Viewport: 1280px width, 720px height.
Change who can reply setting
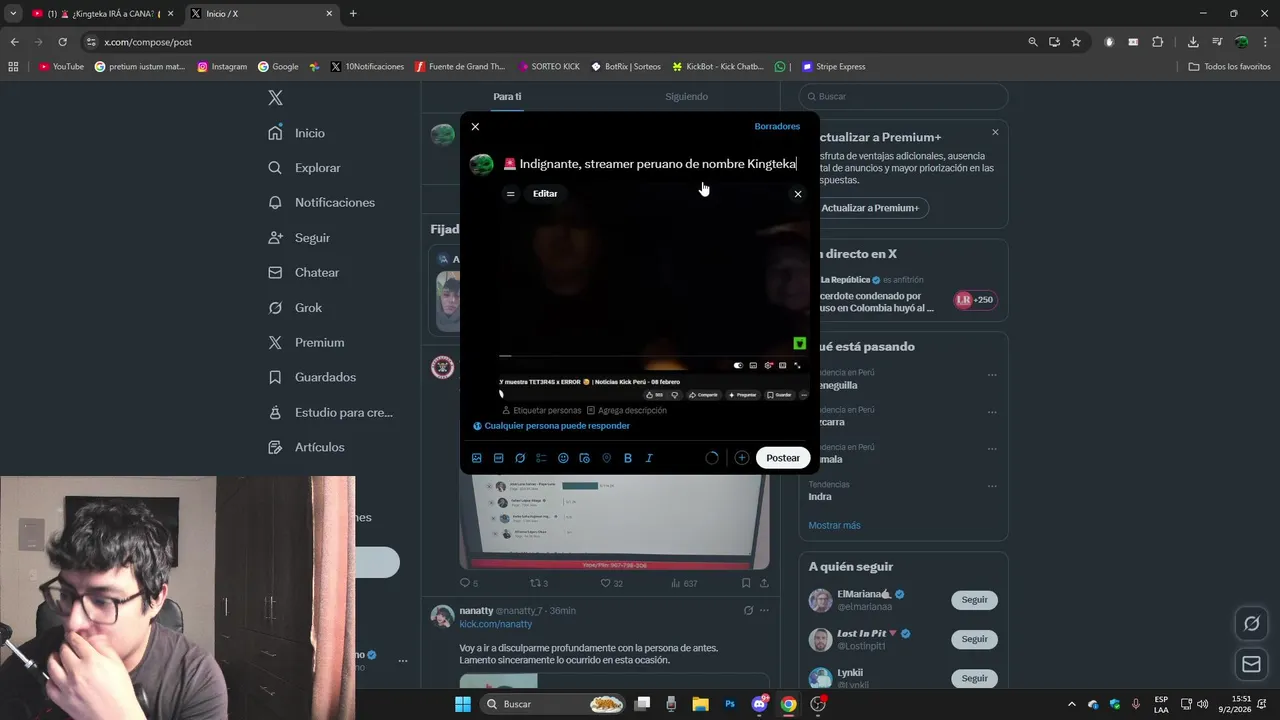551,426
